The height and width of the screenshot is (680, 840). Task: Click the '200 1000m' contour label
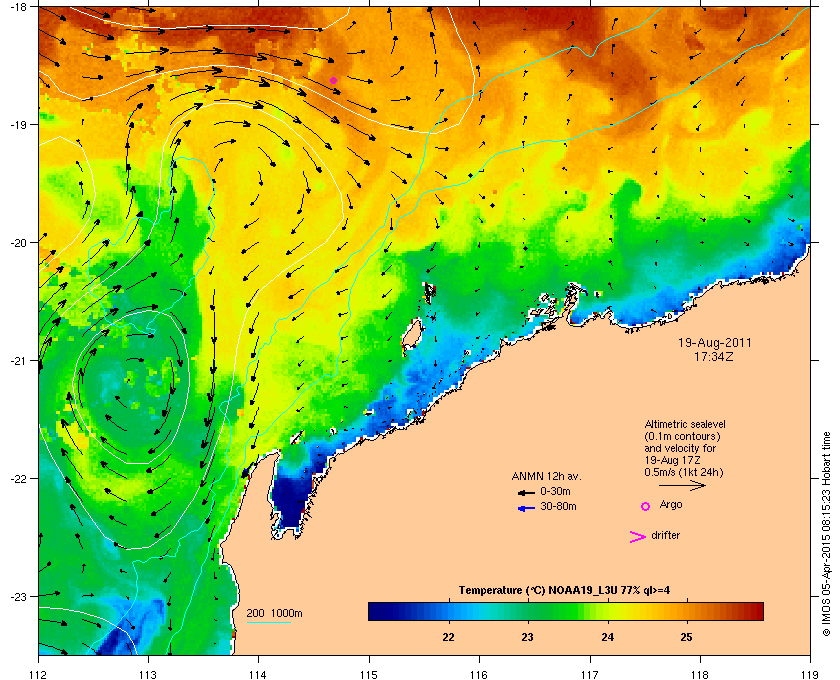point(274,614)
